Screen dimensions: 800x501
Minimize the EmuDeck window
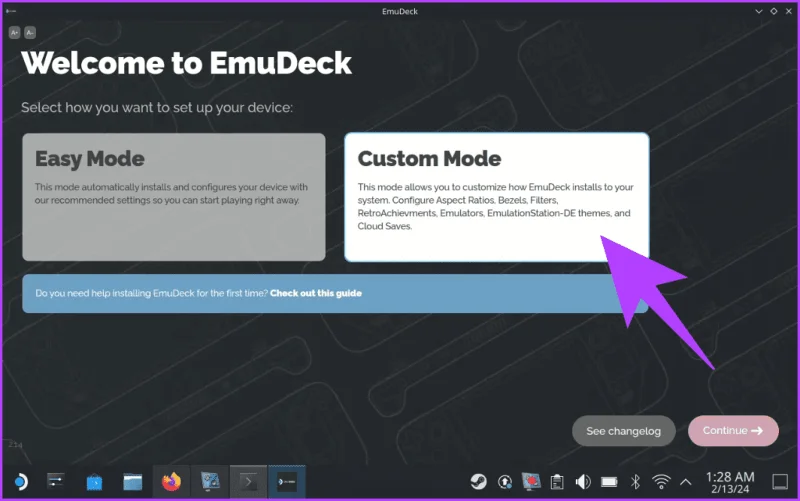click(759, 11)
